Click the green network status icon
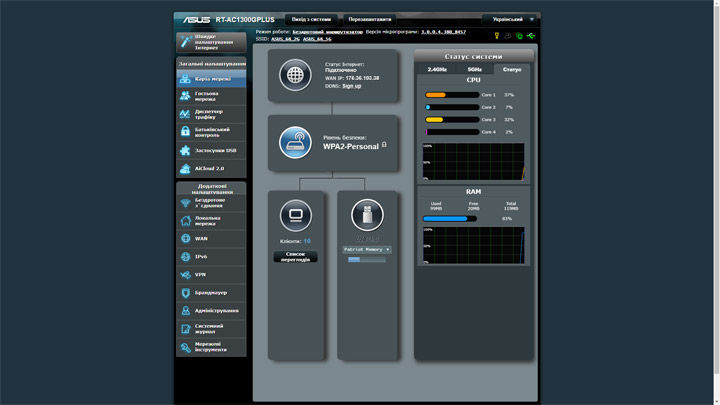This screenshot has width=720, height=405. pyautogui.click(x=519, y=36)
